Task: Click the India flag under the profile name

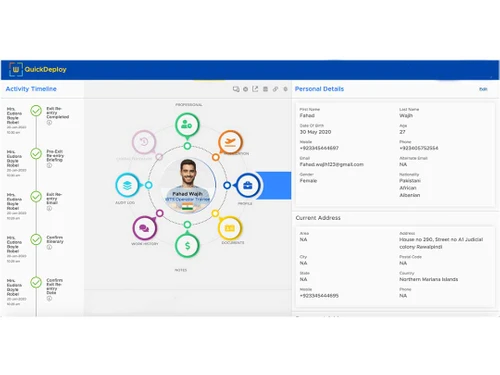Action: (187, 206)
